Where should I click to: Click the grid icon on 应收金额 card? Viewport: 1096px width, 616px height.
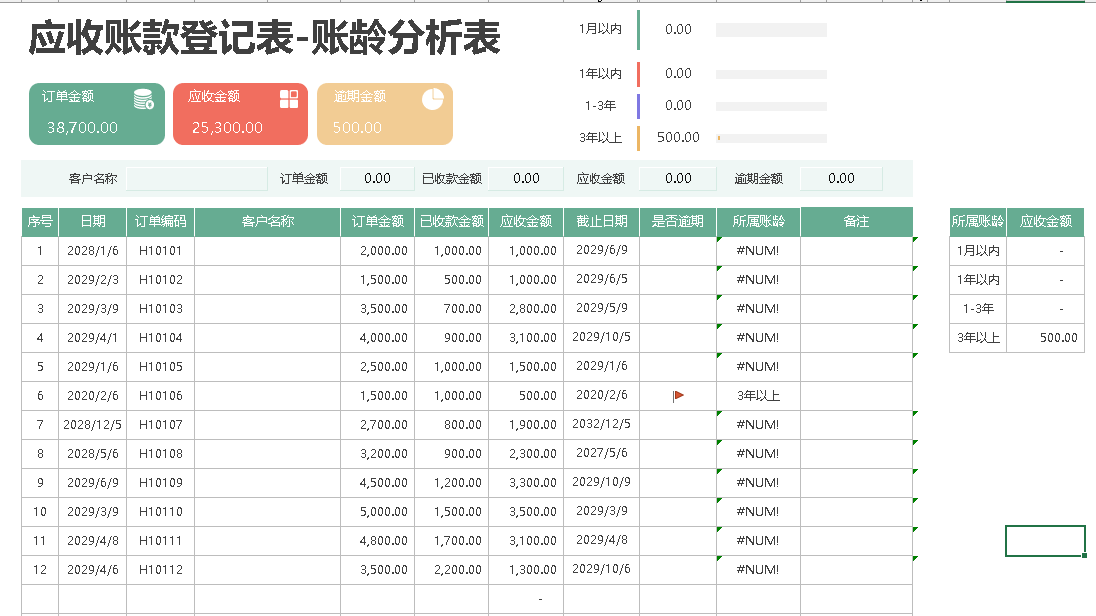[x=289, y=98]
